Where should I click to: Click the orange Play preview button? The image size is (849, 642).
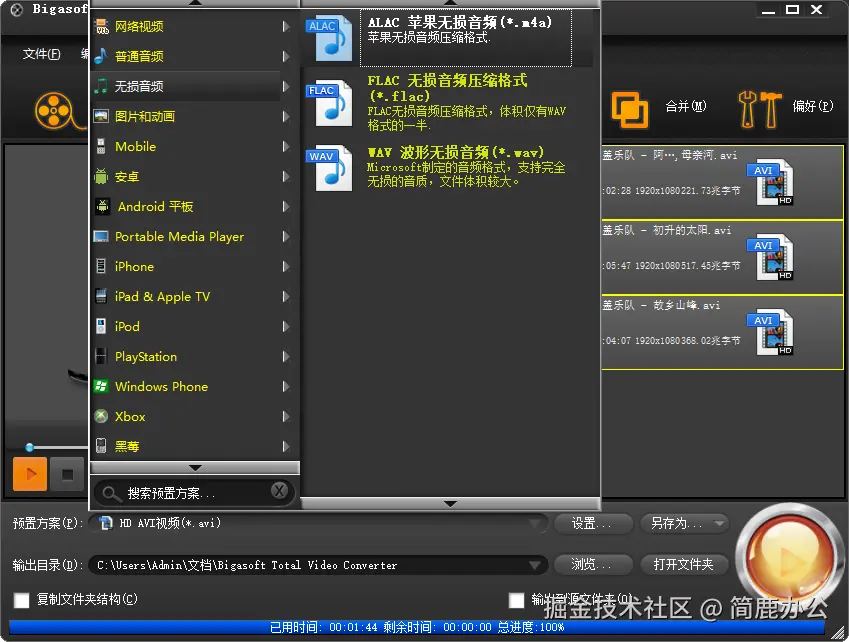point(30,474)
